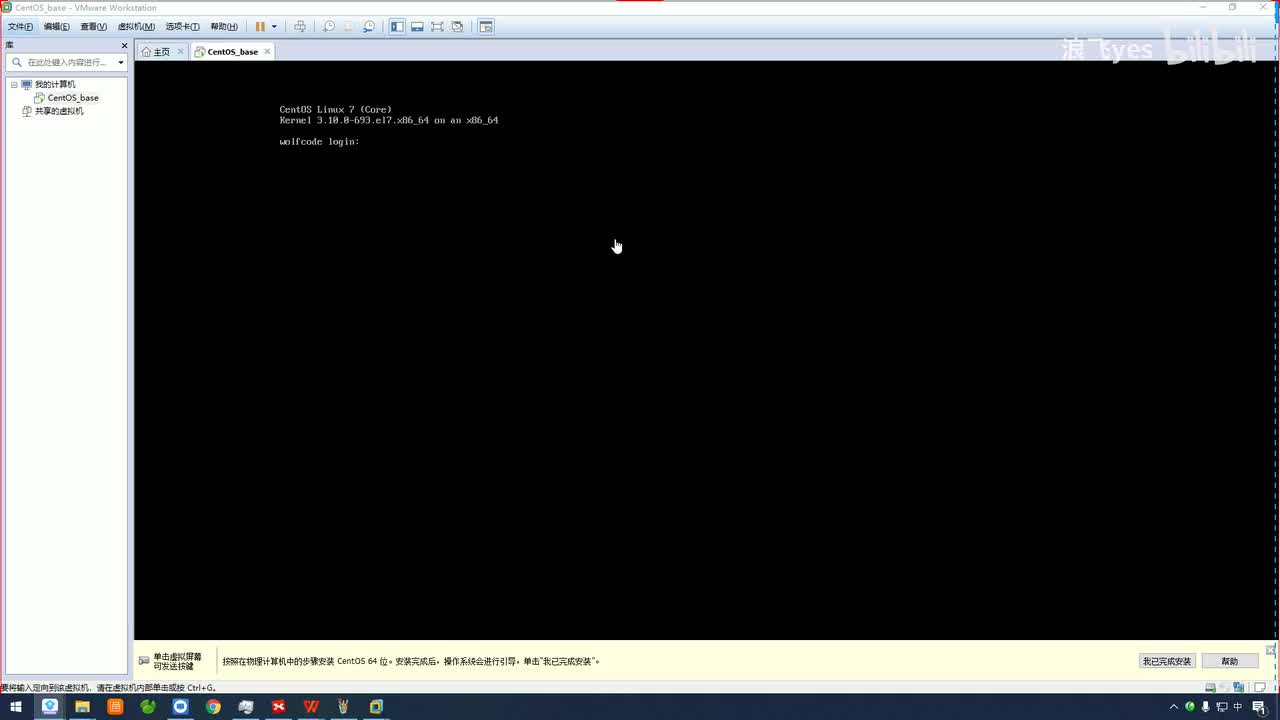This screenshot has height=720, width=1280.
Task: Select 我的计算机 in the library tree
Action: click(55, 84)
